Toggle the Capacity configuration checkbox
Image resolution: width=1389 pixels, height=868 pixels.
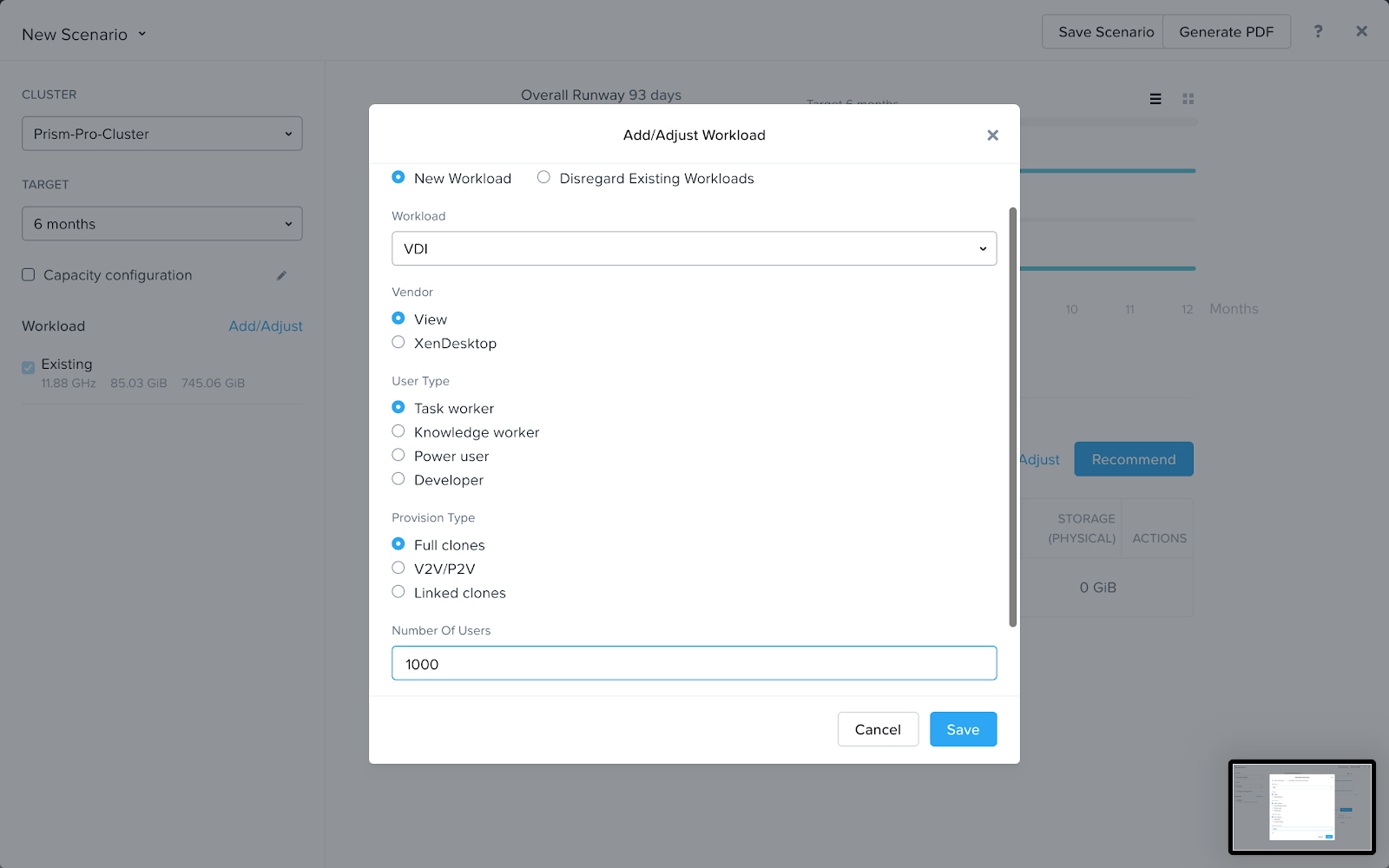tap(29, 274)
